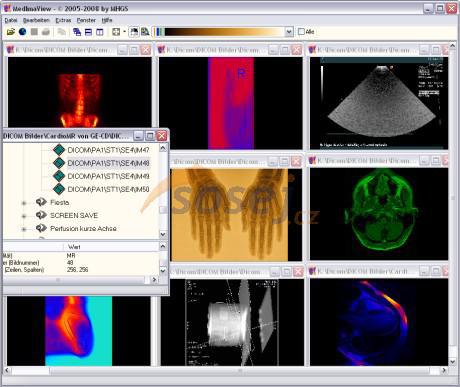Click the grayed-out copy toolbar icon
Image resolution: width=460 pixels, height=387 pixels.
pyautogui.click(x=61, y=32)
